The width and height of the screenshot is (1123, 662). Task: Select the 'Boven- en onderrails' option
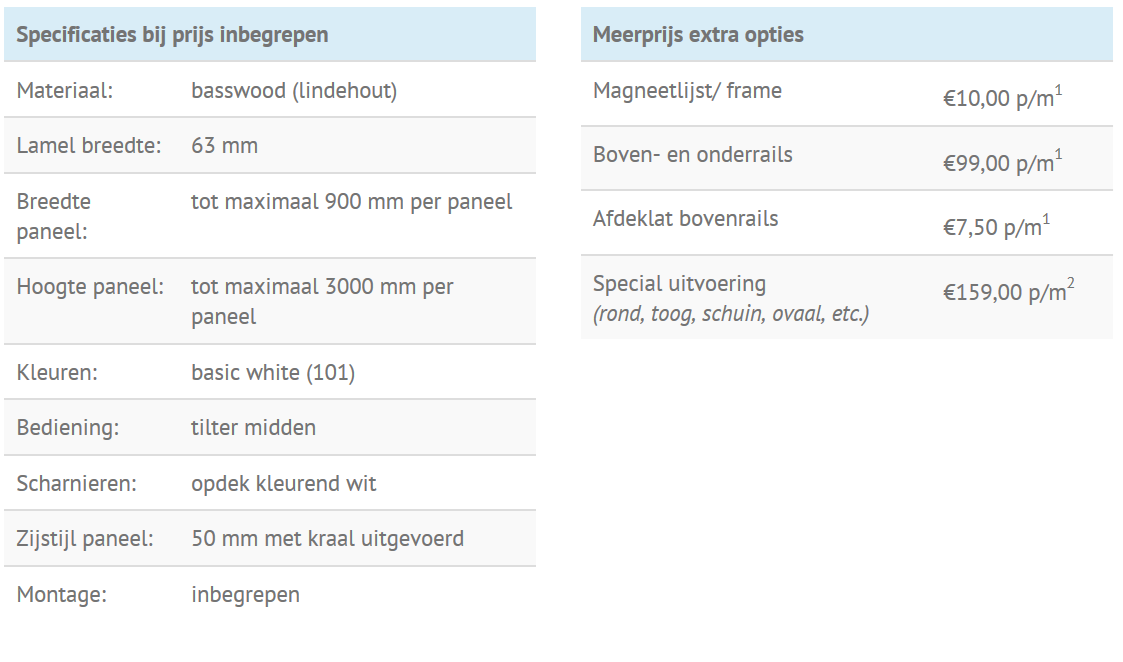[693, 155]
